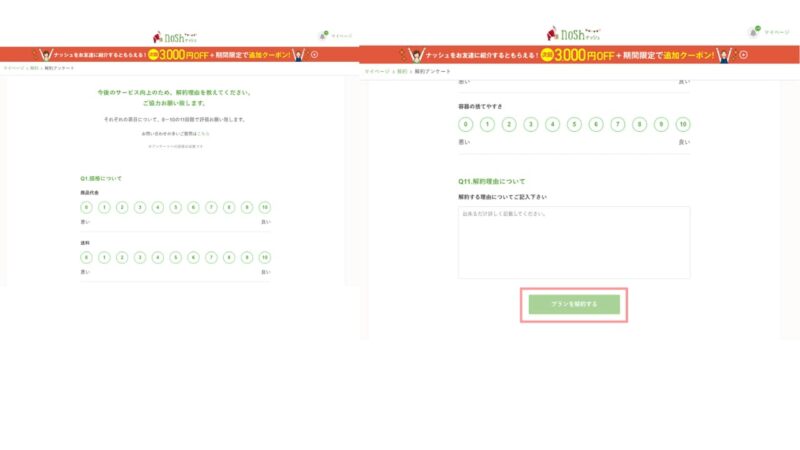Open the notification bell on the Q1 page
800x450 pixels.
click(323, 36)
